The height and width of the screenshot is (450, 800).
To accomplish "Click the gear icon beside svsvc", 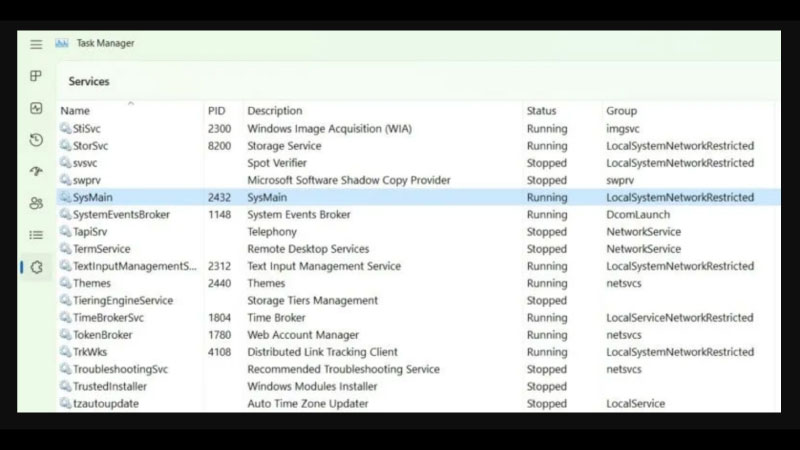I will click(x=65, y=163).
